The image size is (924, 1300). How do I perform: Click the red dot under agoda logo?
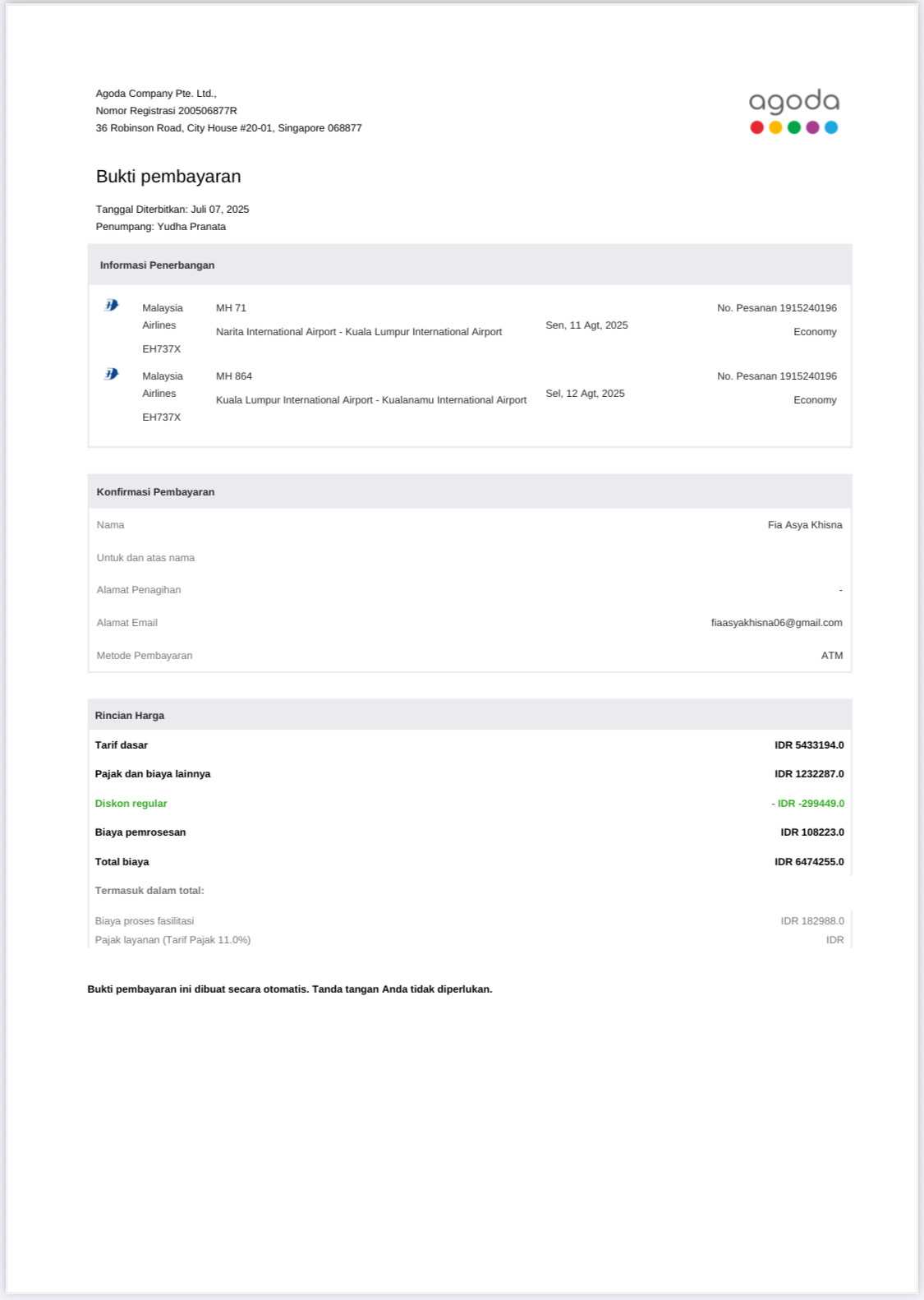tap(756, 127)
